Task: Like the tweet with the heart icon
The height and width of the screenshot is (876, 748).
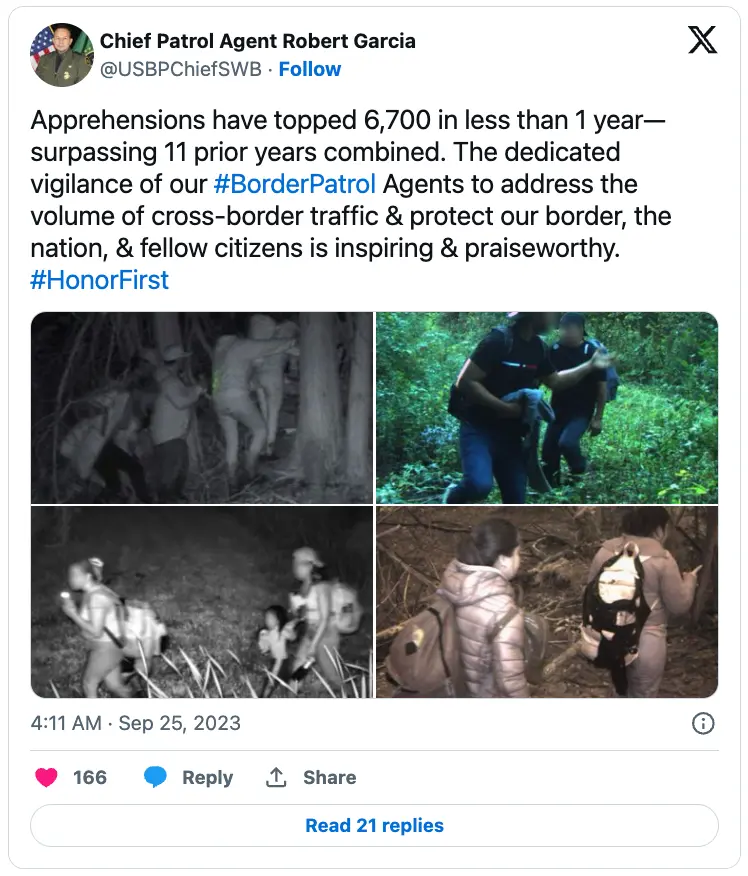Action: 46,777
